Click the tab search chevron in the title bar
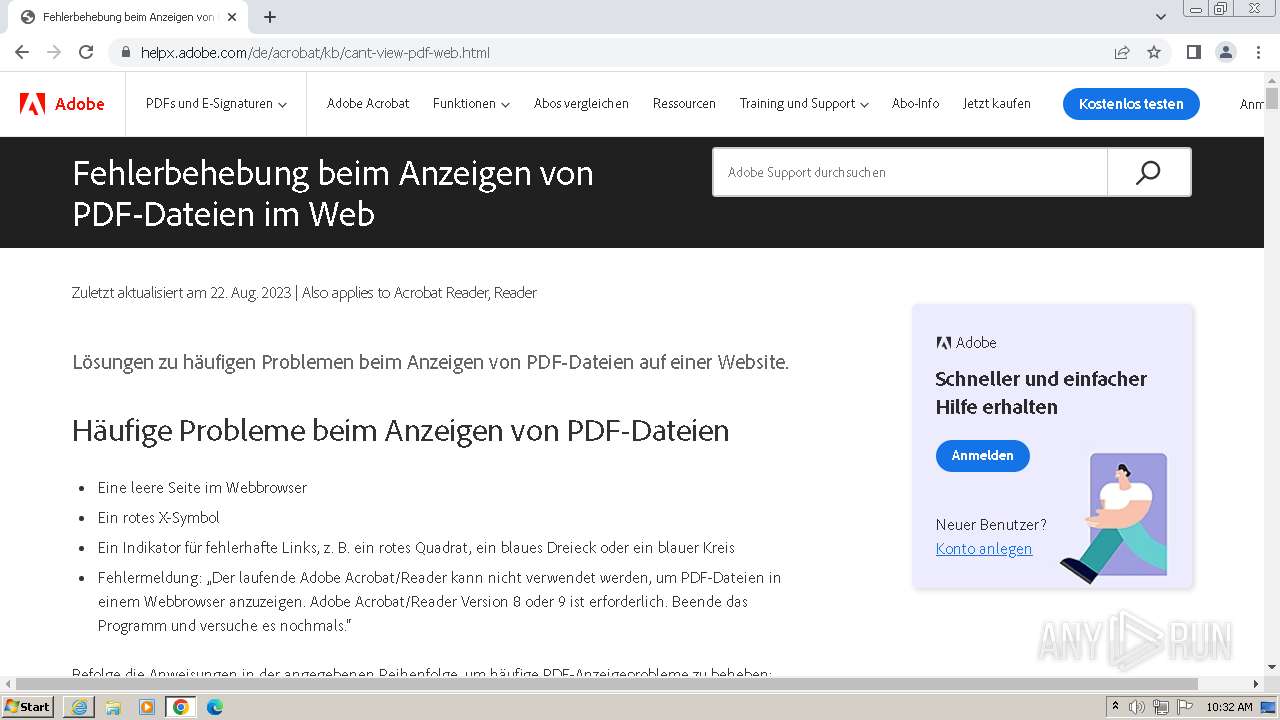 (x=1161, y=17)
